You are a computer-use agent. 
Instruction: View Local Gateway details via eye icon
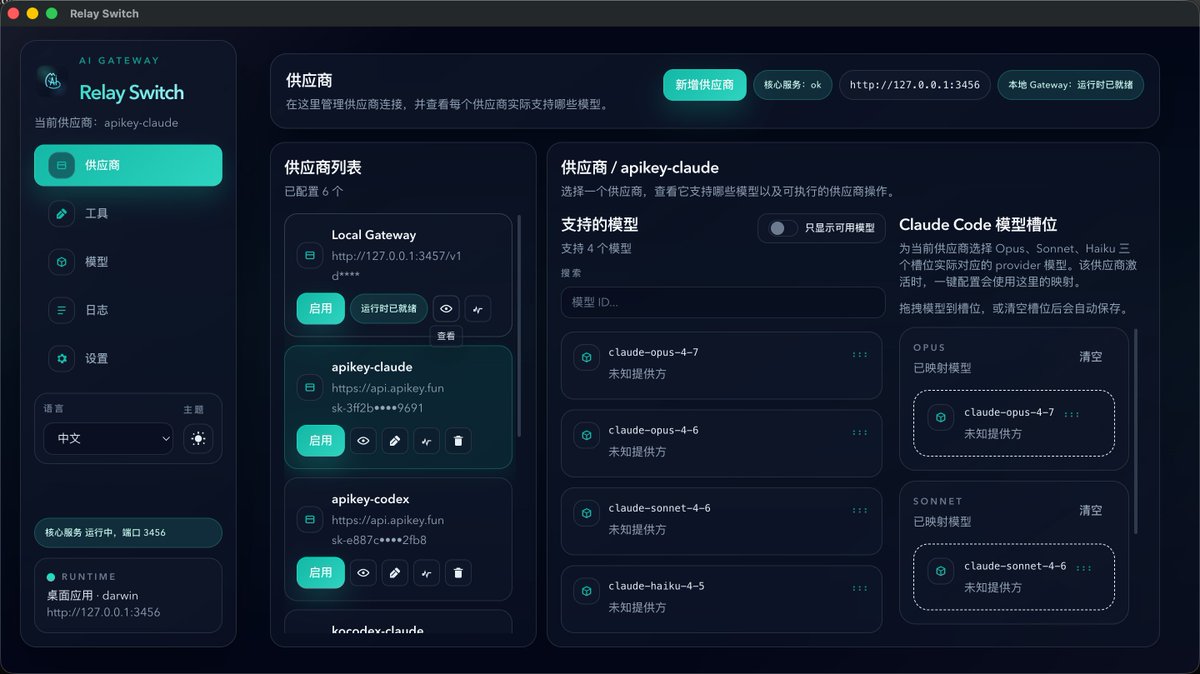click(x=447, y=309)
